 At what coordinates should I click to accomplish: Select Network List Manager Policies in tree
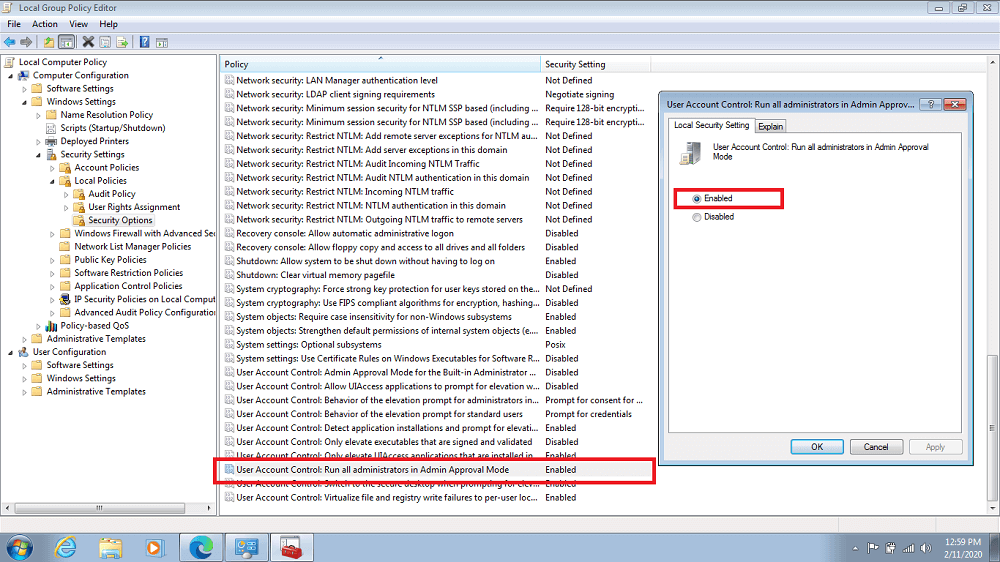[x=133, y=246]
